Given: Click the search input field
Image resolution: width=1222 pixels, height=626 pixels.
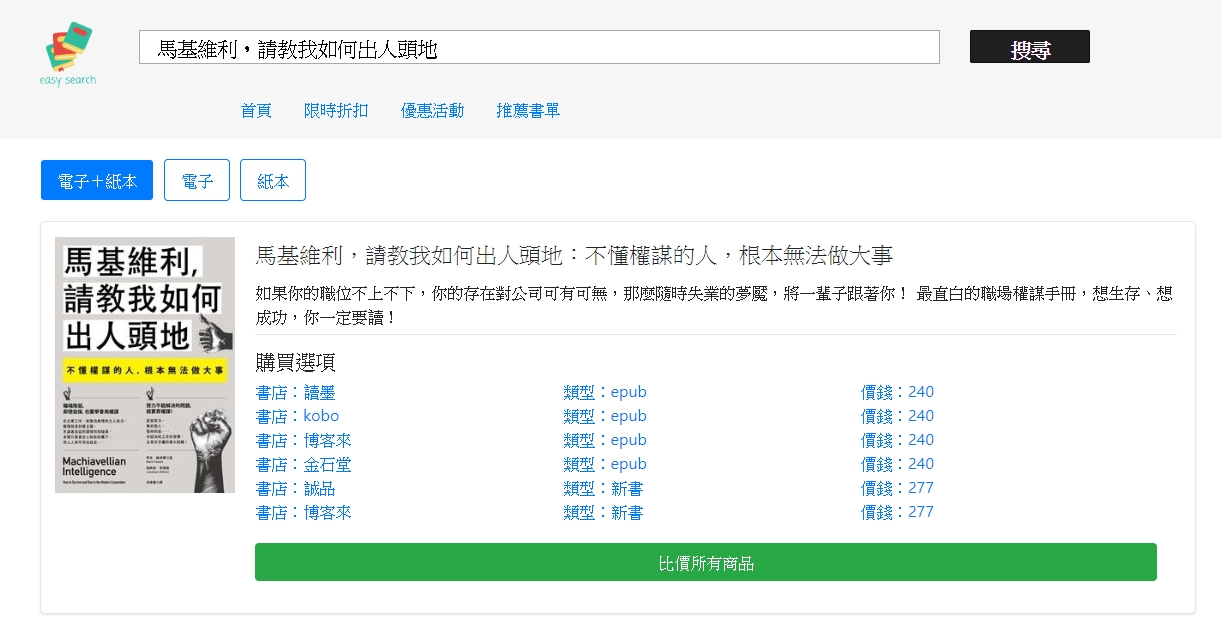Looking at the screenshot, I should [539, 48].
